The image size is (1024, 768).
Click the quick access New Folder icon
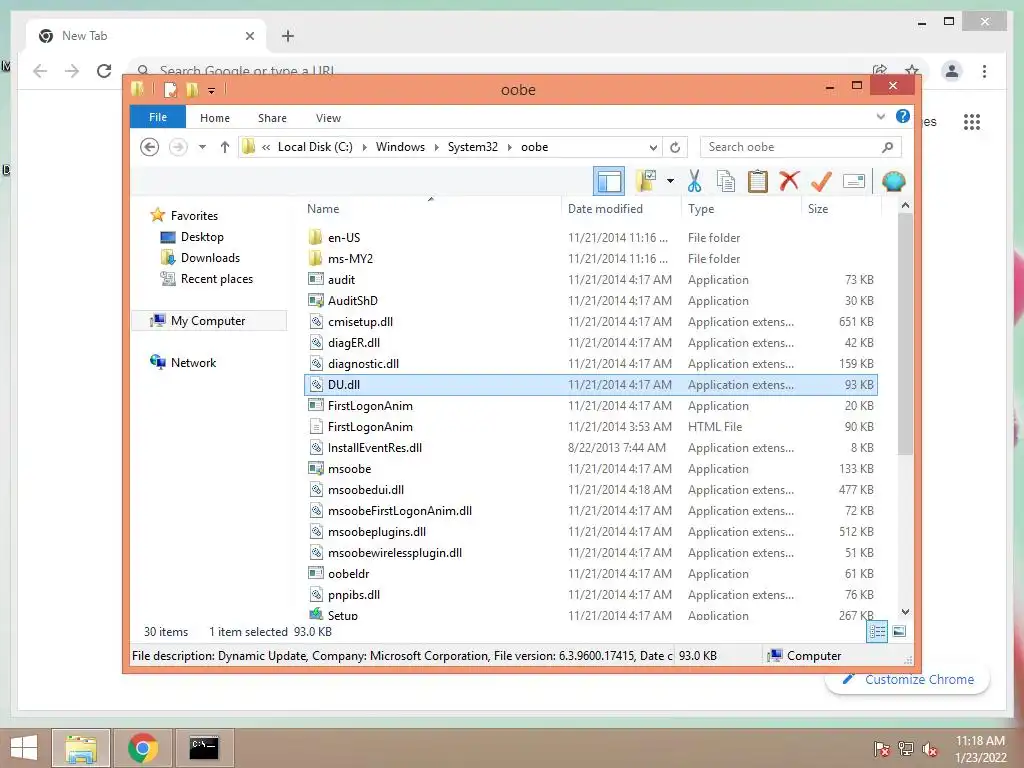click(192, 89)
